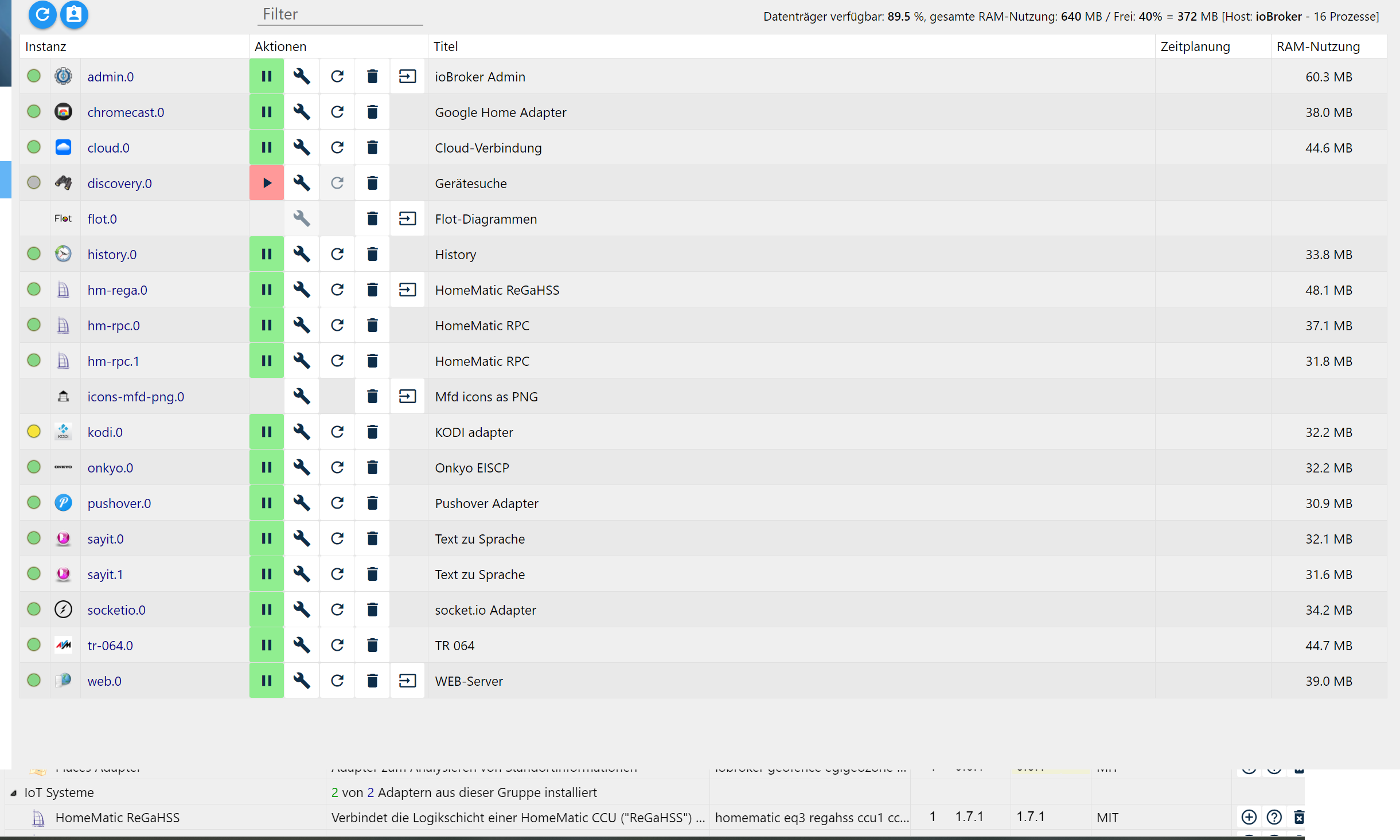This screenshot has height=840, width=1400.
Task: Reload the chromecast.0 instance
Action: coord(337,112)
